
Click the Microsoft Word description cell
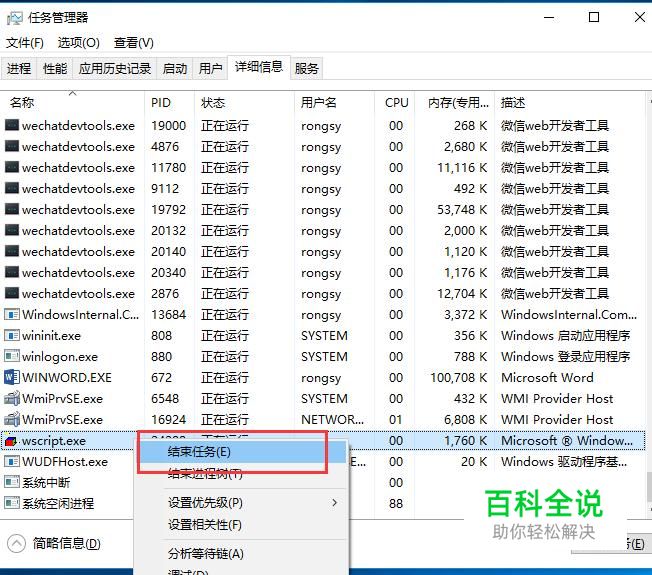click(x=547, y=378)
